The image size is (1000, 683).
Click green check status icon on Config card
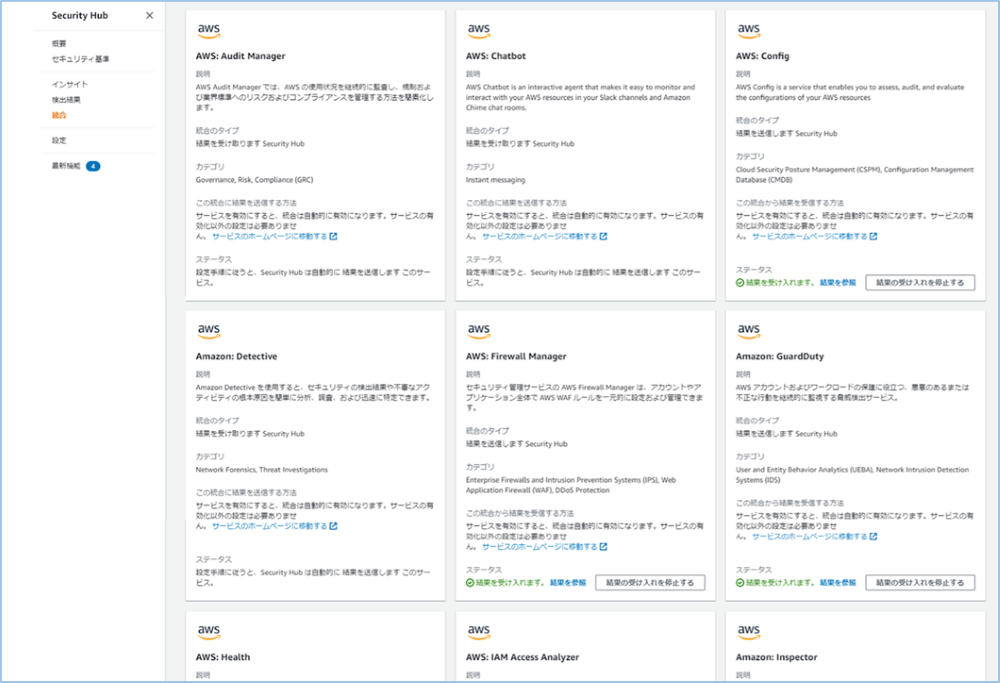point(740,283)
